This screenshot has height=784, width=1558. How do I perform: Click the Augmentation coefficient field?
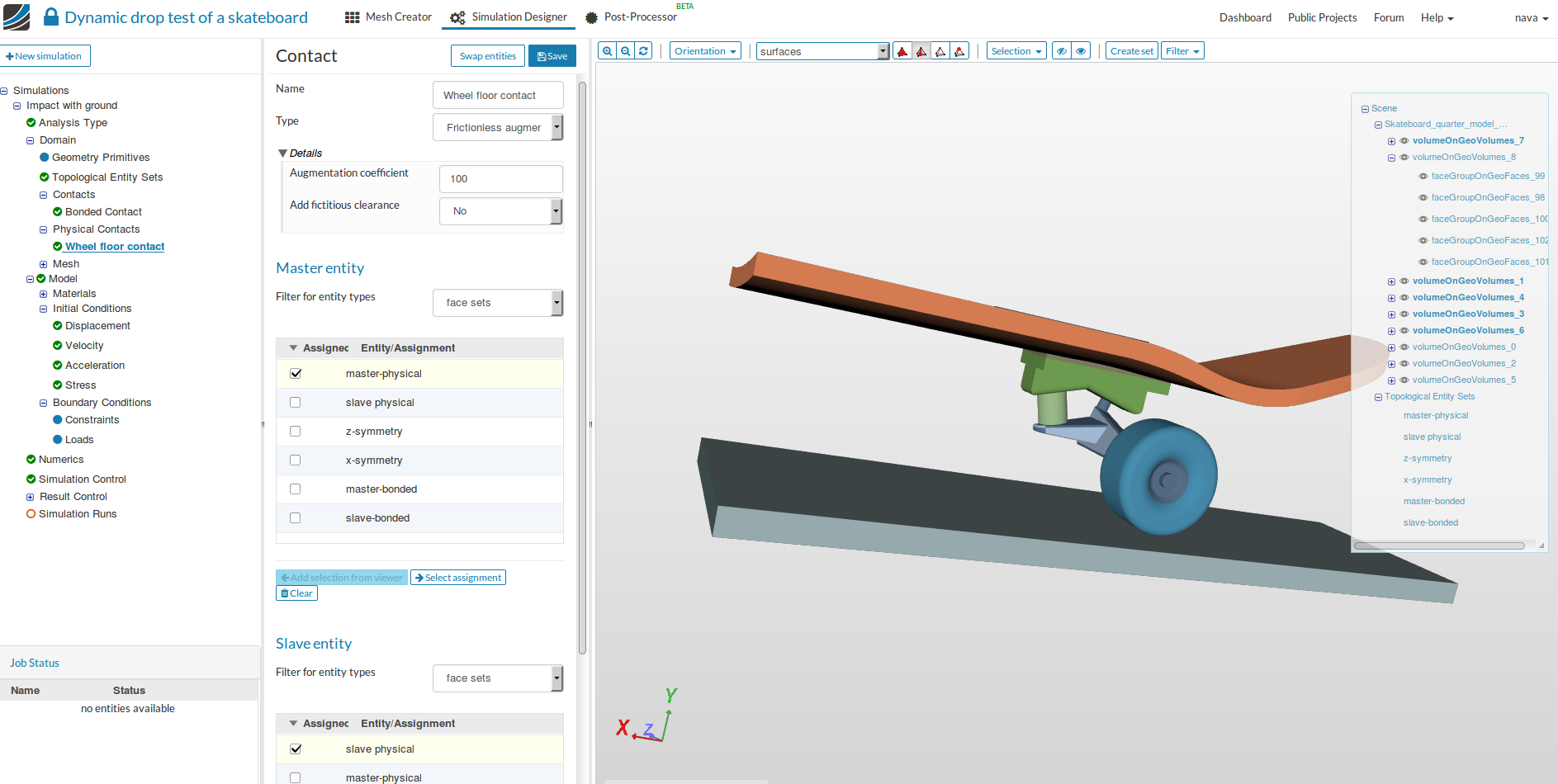tap(500, 179)
